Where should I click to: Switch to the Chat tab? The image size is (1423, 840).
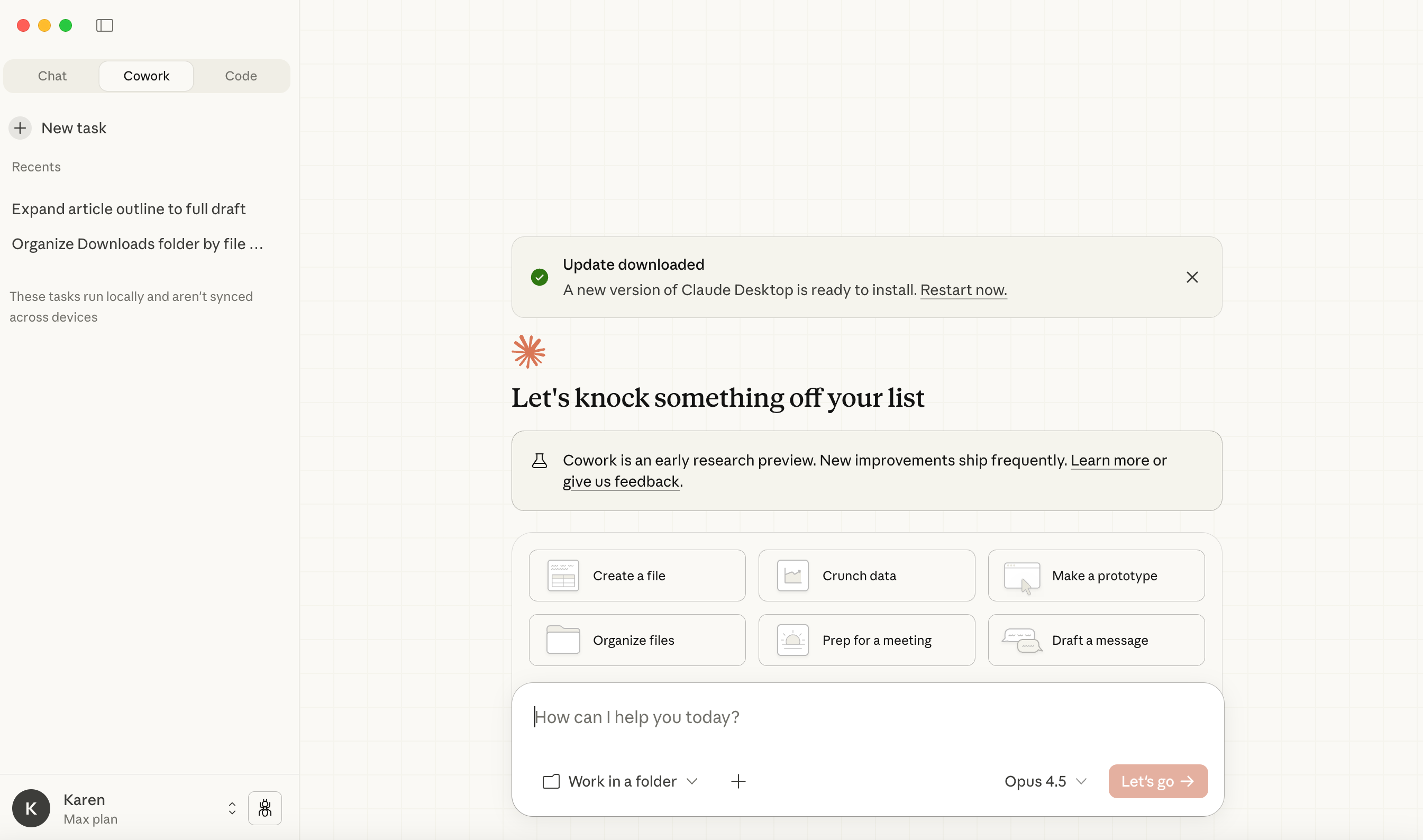[x=52, y=76]
